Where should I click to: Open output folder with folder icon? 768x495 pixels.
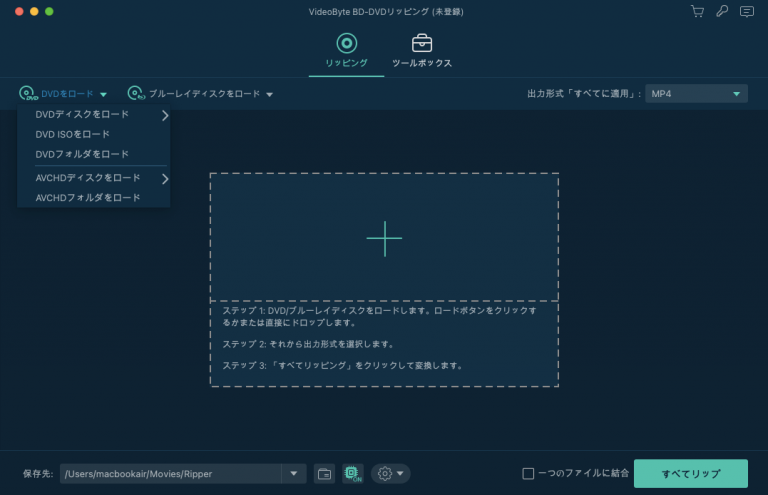pos(324,473)
